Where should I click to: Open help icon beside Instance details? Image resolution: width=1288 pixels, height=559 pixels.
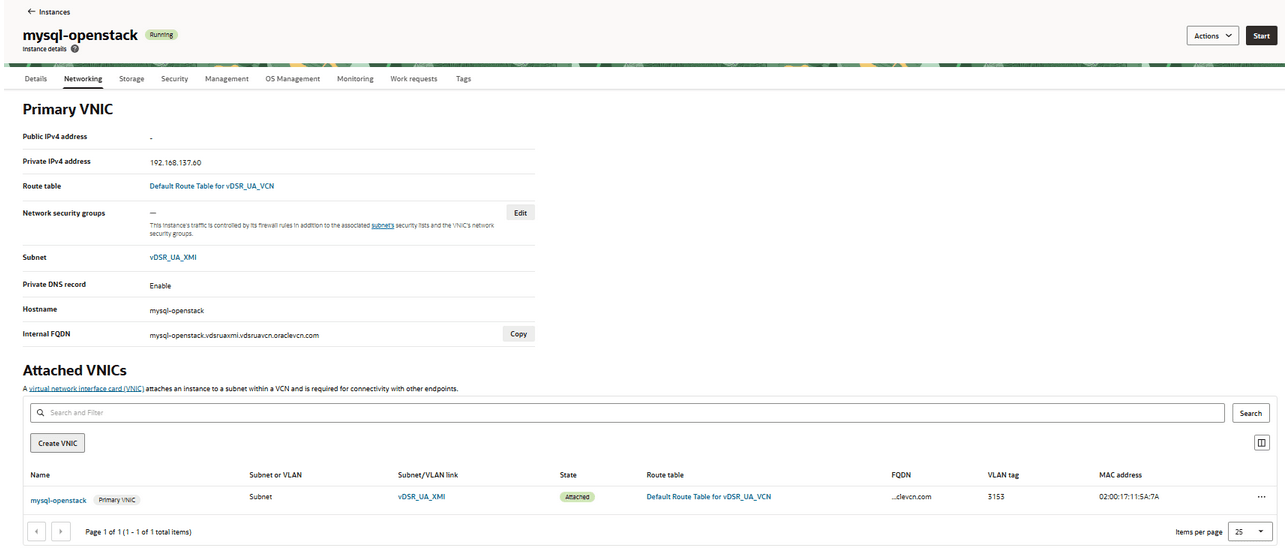(75, 48)
